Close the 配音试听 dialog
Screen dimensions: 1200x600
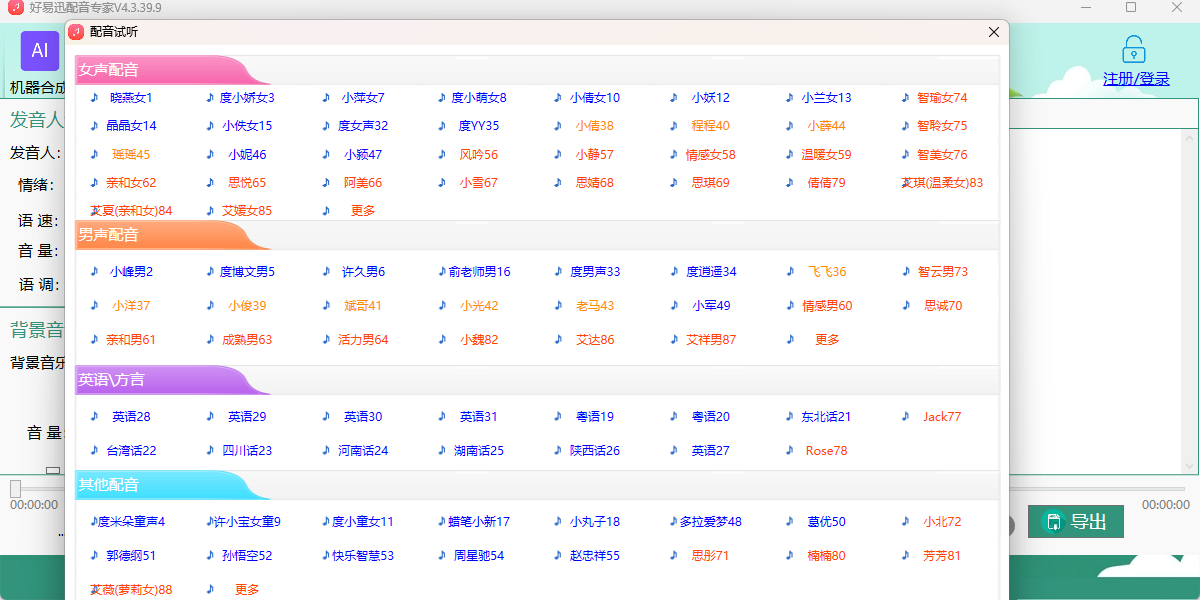[x=993, y=32]
